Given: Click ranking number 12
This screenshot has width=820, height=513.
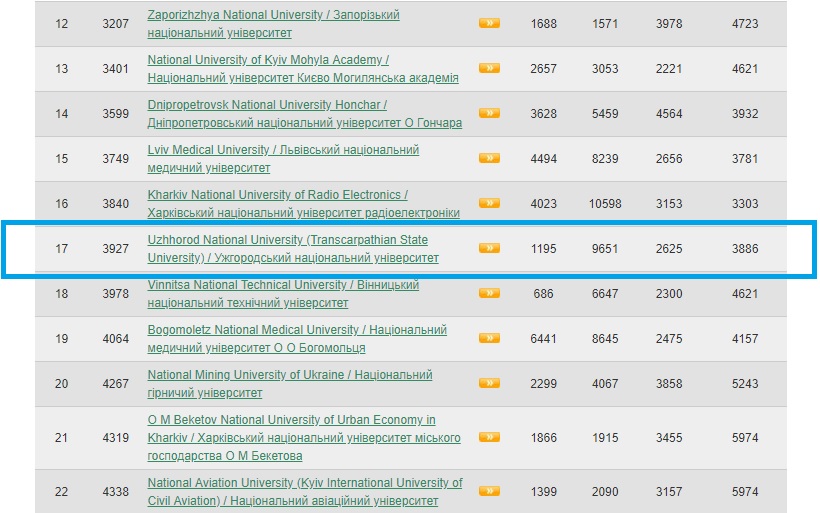Looking at the screenshot, I should (x=62, y=24).
